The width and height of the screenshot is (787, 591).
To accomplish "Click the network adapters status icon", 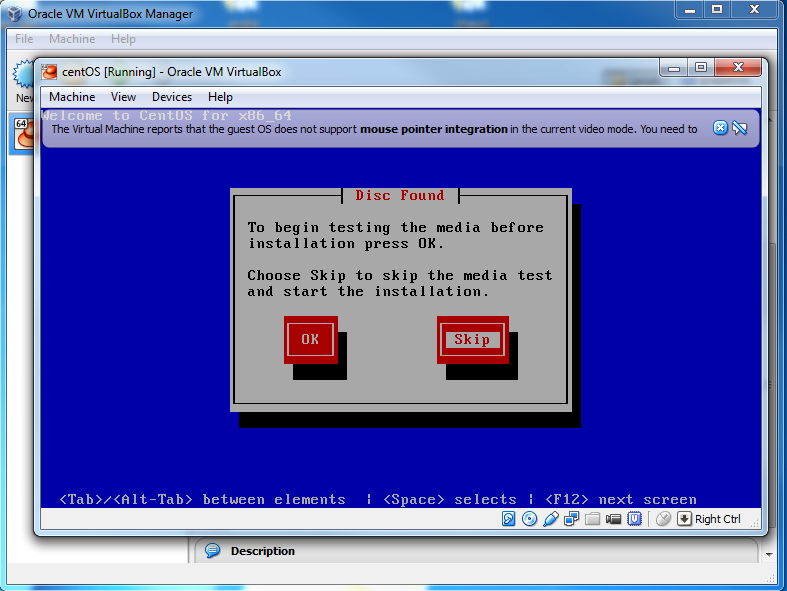I will [x=571, y=519].
